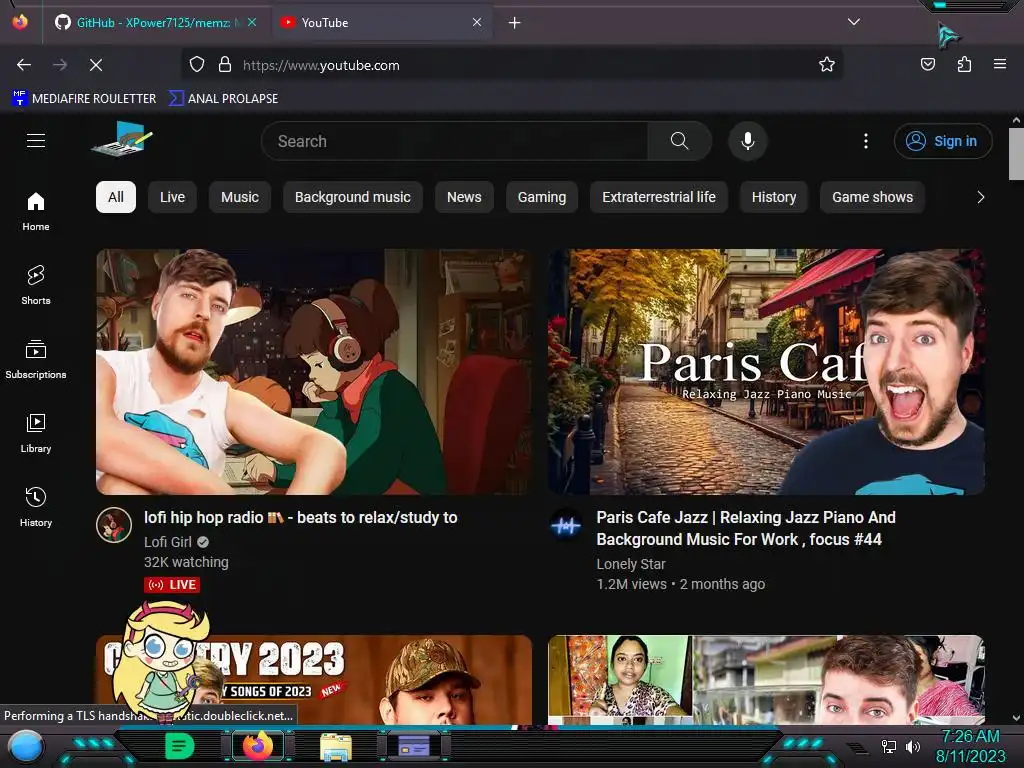Close the YouTube tab

tap(477, 22)
